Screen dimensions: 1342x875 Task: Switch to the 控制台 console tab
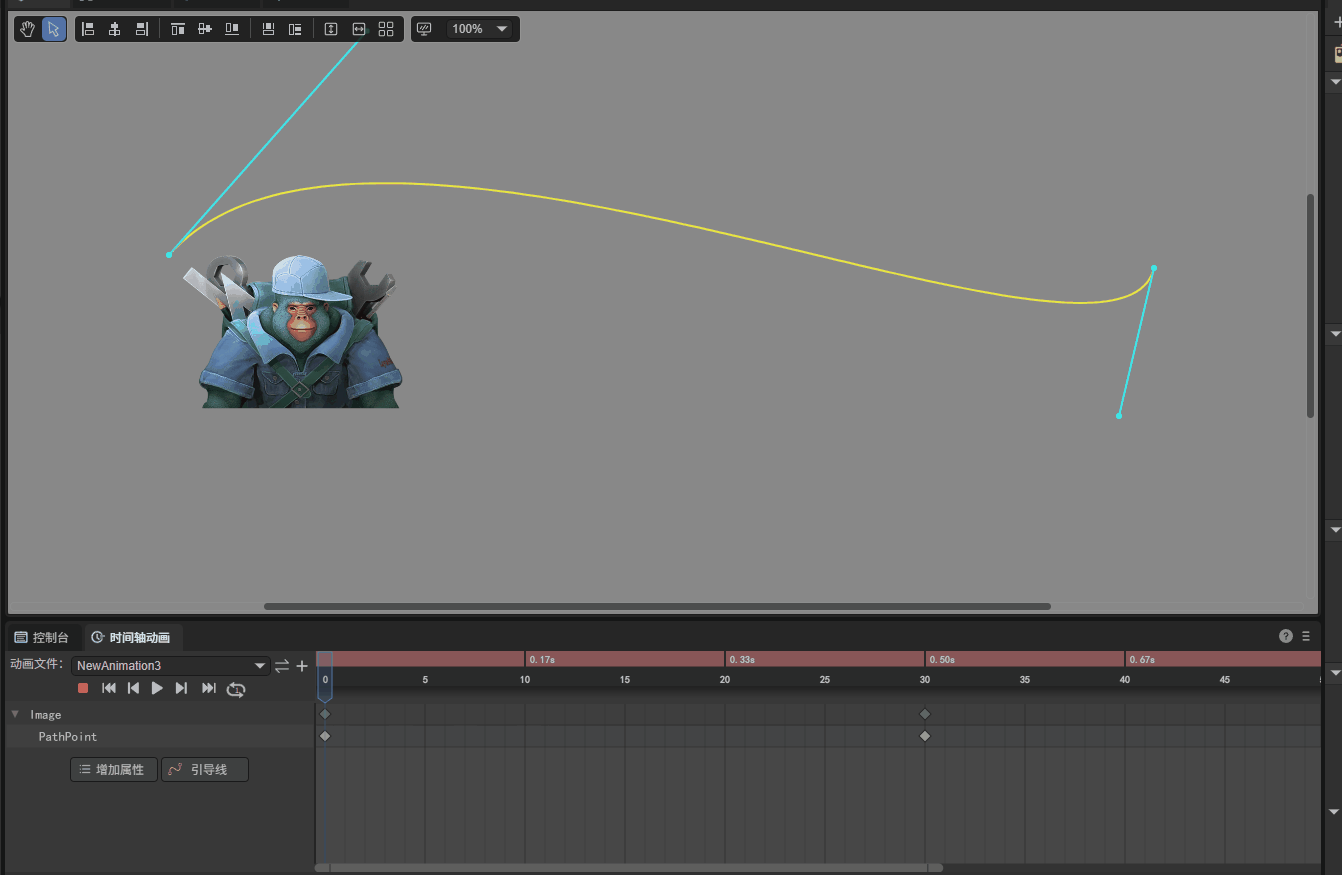(x=42, y=637)
